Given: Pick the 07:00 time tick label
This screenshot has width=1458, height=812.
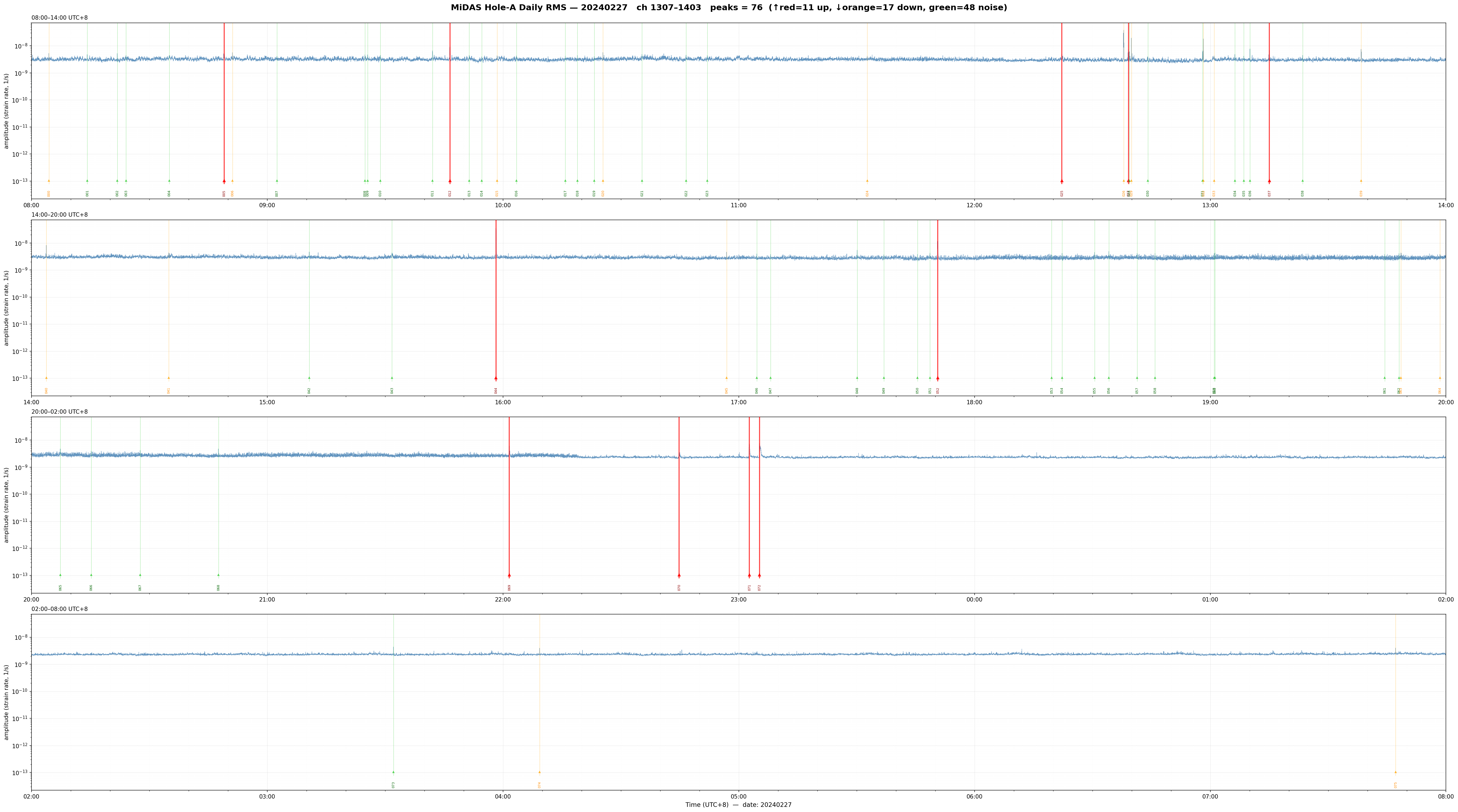Looking at the screenshot, I should 1210,797.
